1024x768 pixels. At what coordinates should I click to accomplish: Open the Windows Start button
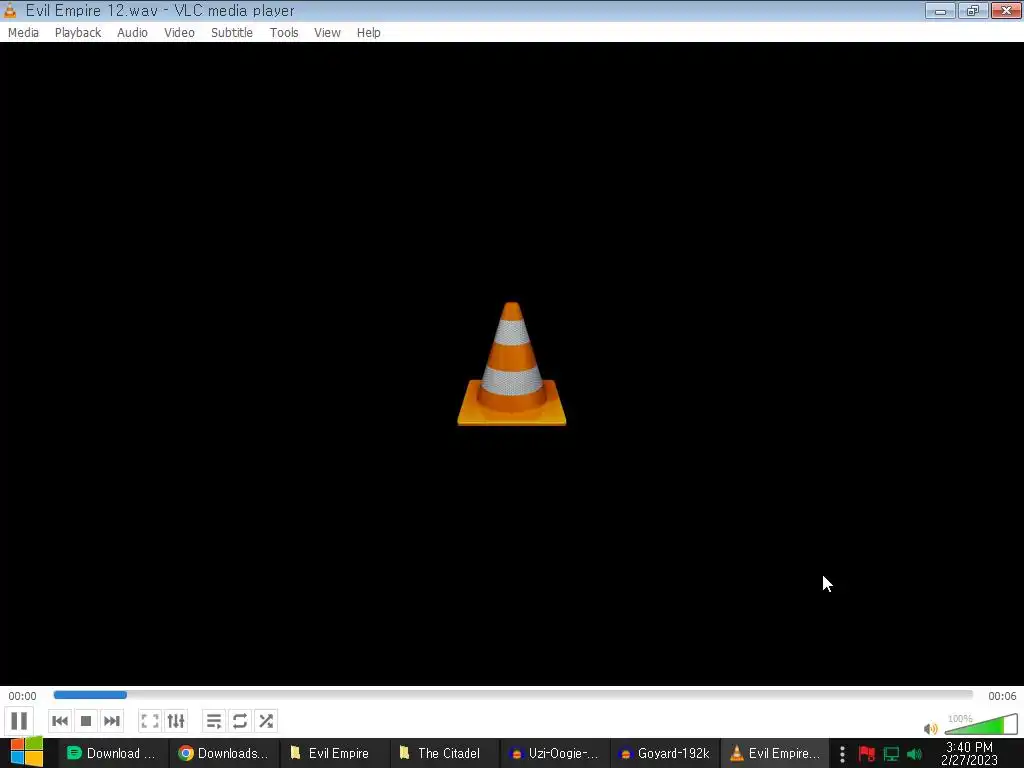[26, 752]
